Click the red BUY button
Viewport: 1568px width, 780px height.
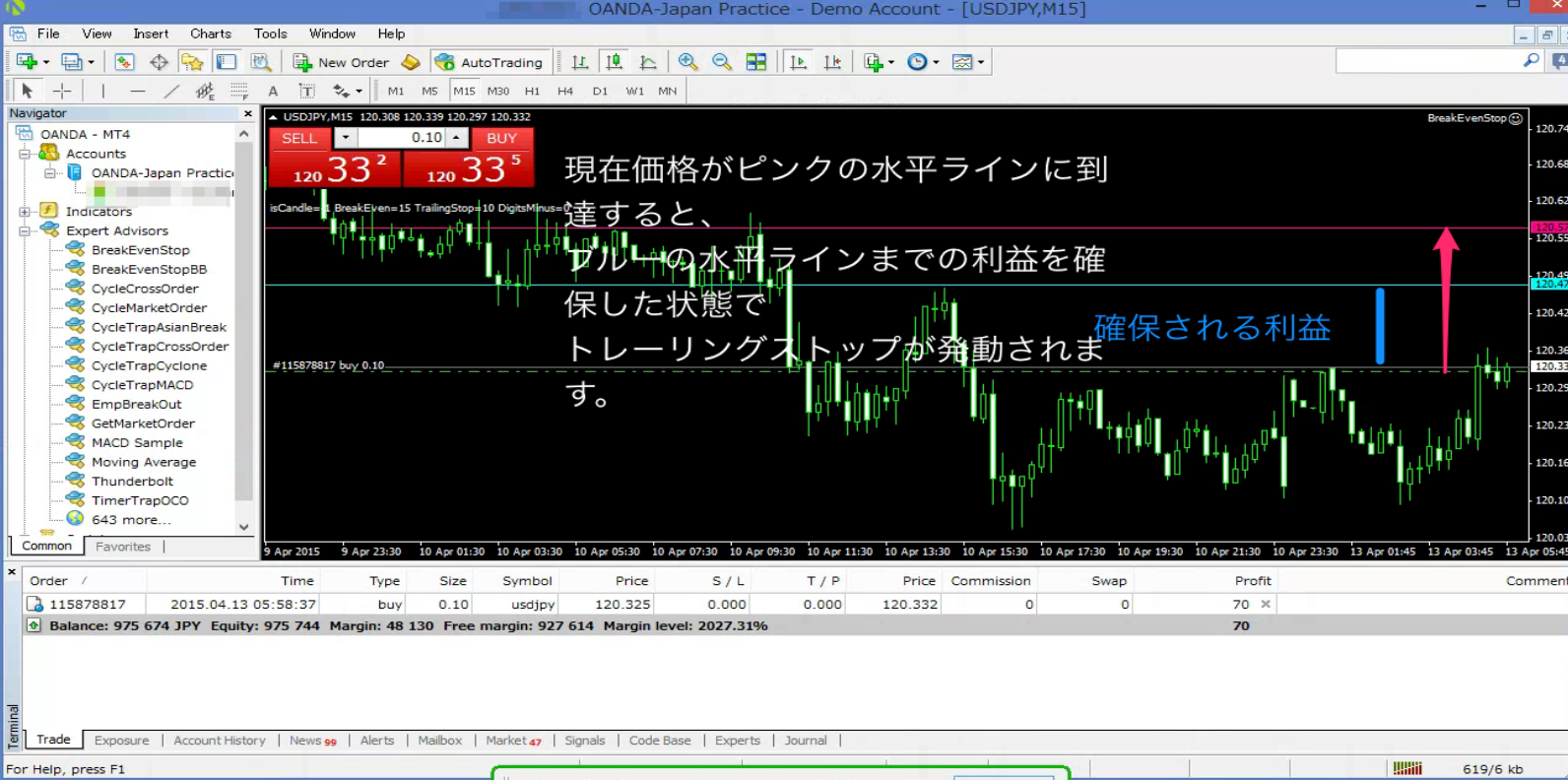tap(468, 158)
